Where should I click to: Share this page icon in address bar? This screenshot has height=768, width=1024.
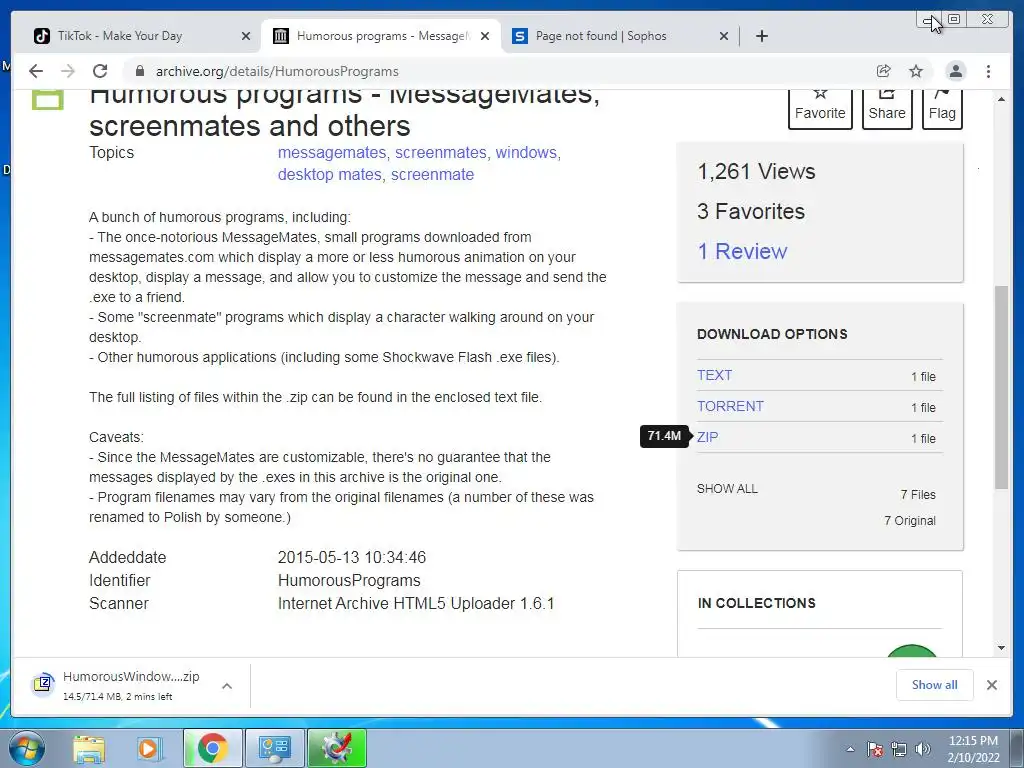884,71
